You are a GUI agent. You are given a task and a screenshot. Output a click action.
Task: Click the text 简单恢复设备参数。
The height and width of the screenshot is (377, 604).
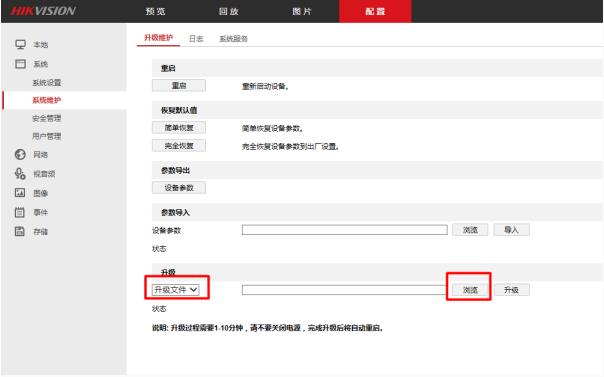pos(272,128)
